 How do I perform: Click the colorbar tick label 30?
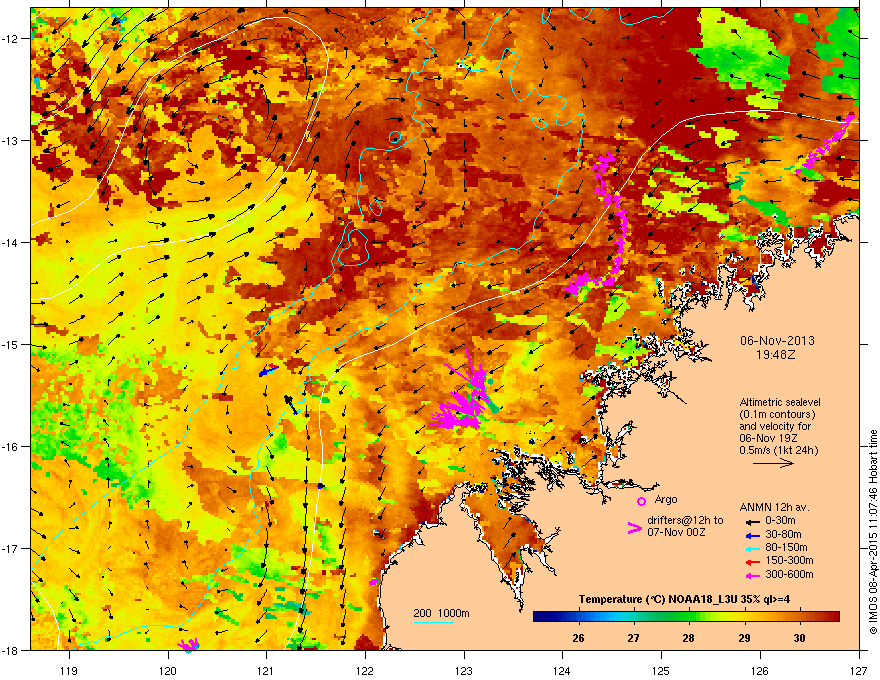799,638
